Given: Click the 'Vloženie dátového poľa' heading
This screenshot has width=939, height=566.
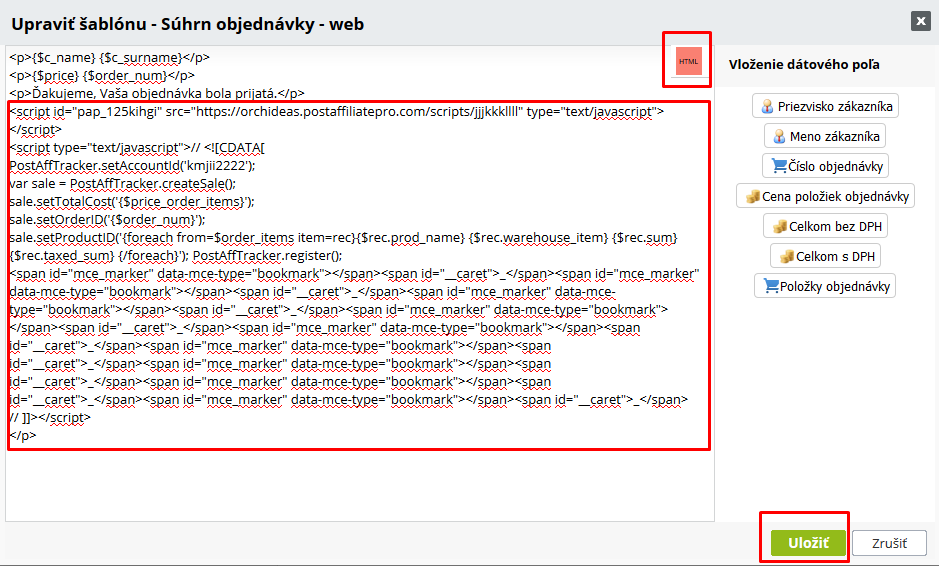Looking at the screenshot, I should [x=804, y=65].
